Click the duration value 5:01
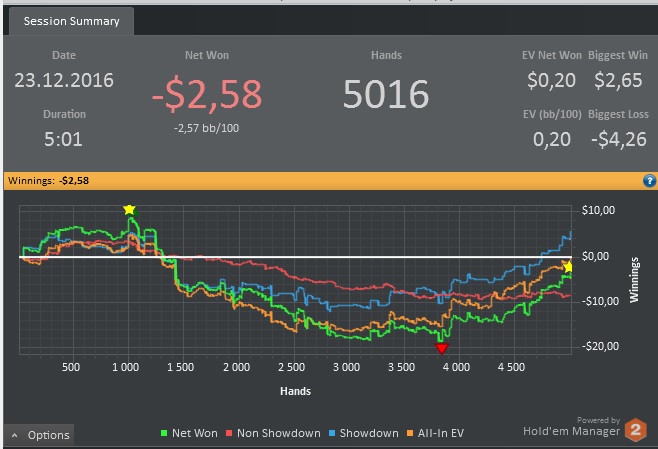The height and width of the screenshot is (449, 658). [63, 139]
